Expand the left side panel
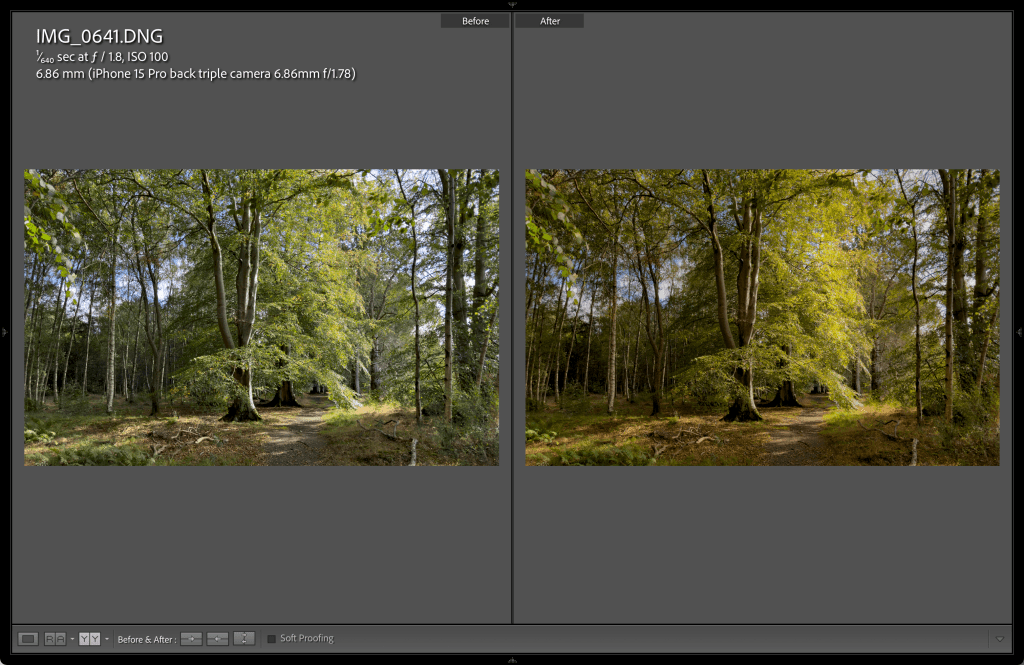 click(x=4, y=332)
